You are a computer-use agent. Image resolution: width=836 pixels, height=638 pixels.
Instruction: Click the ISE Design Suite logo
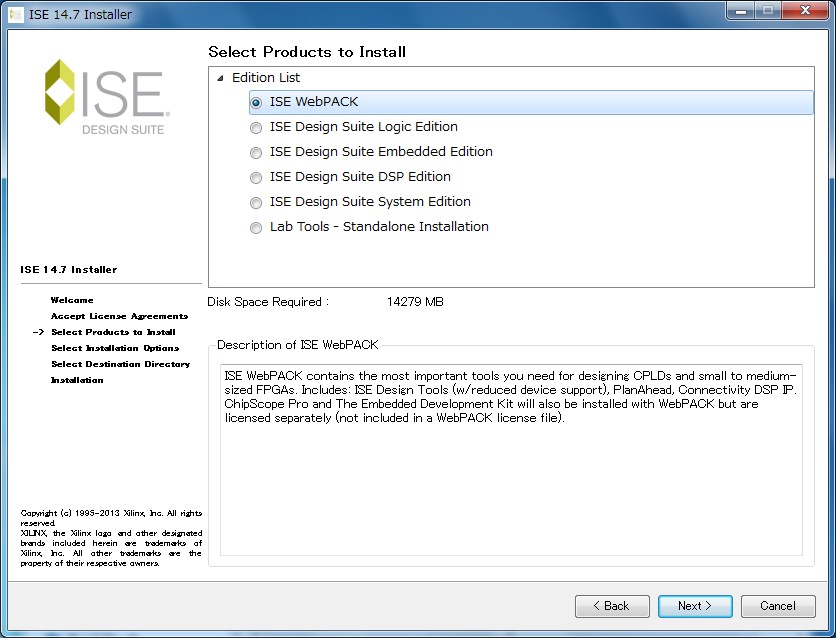107,96
